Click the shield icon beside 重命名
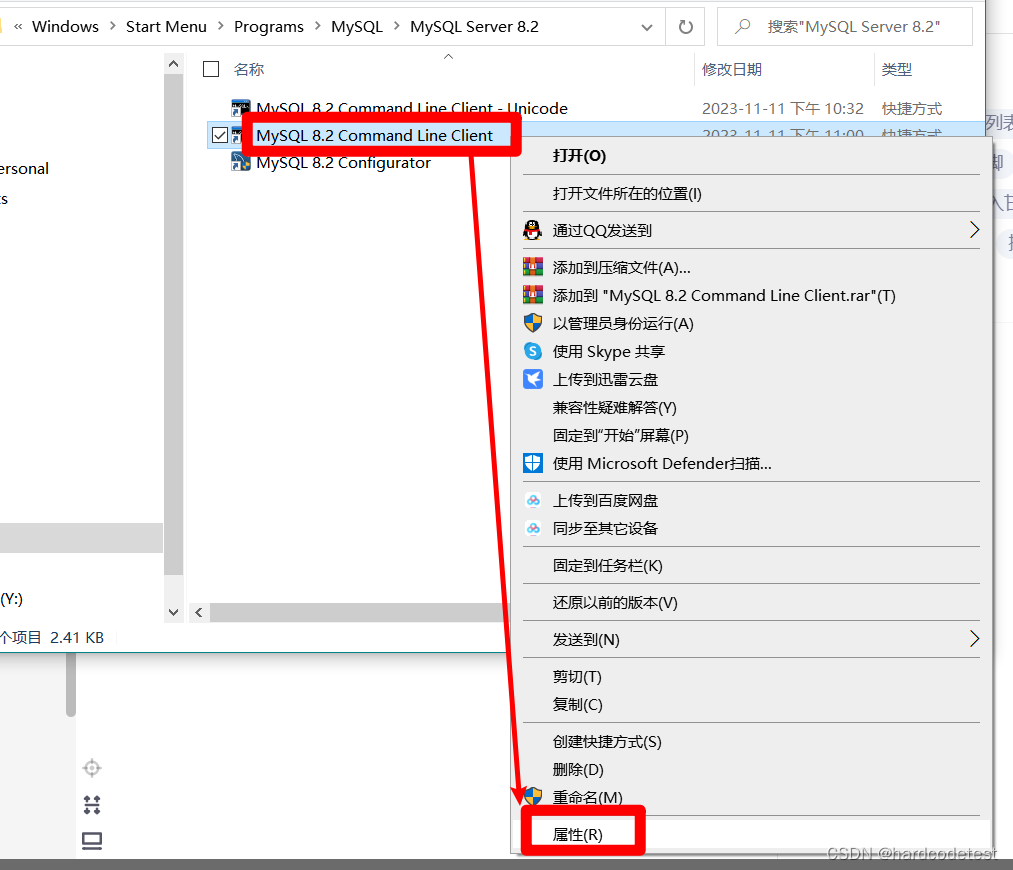1013x870 pixels. tap(532, 796)
